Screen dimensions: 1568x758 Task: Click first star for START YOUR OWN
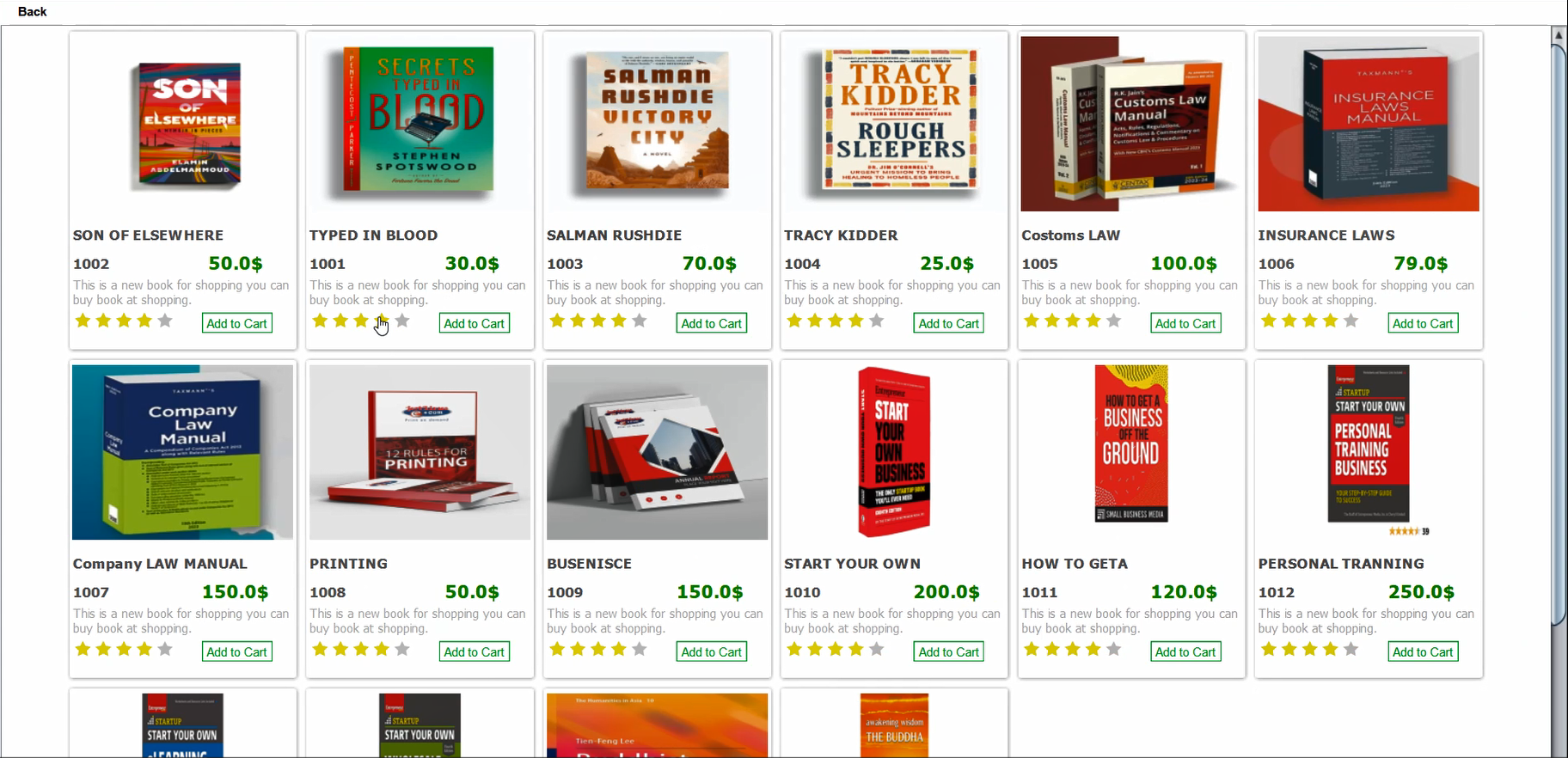coord(794,649)
